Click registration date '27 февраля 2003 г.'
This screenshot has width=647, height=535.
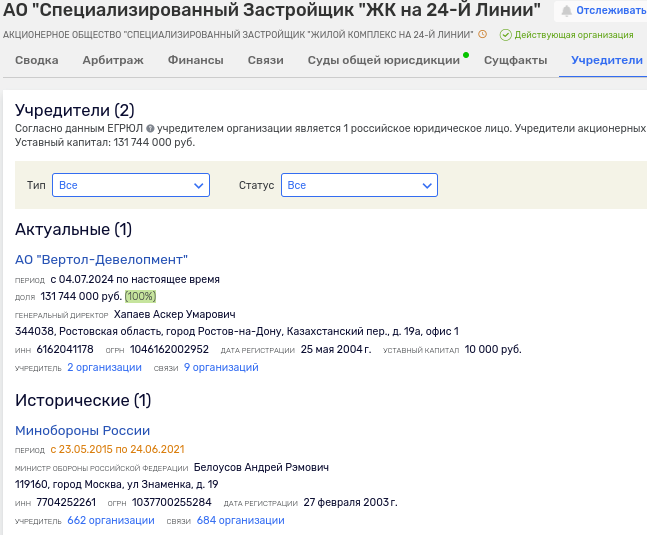click(x=350, y=502)
